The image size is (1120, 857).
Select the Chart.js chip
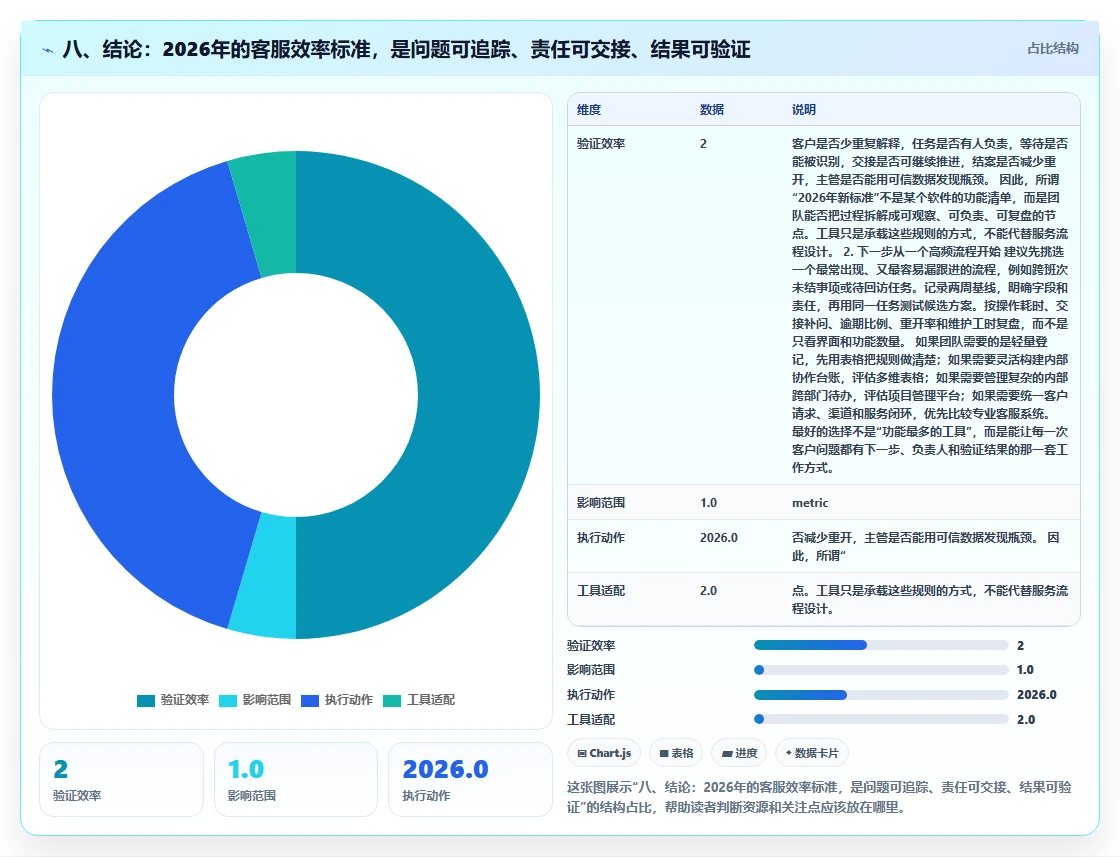(604, 753)
